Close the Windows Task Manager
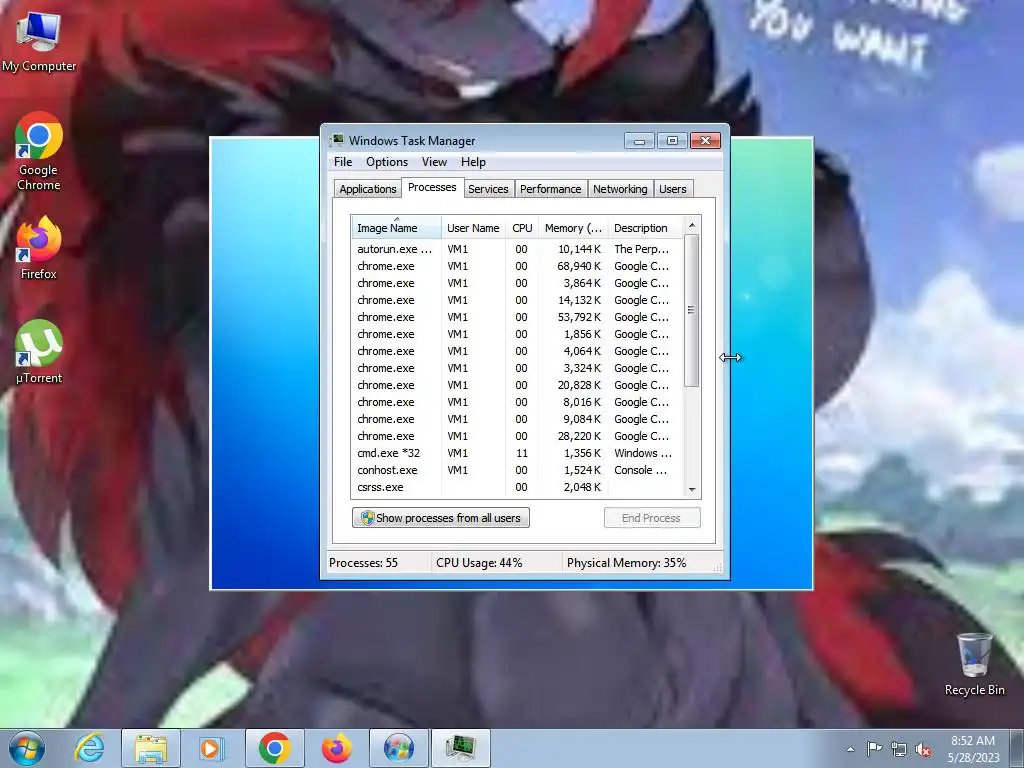 point(705,140)
